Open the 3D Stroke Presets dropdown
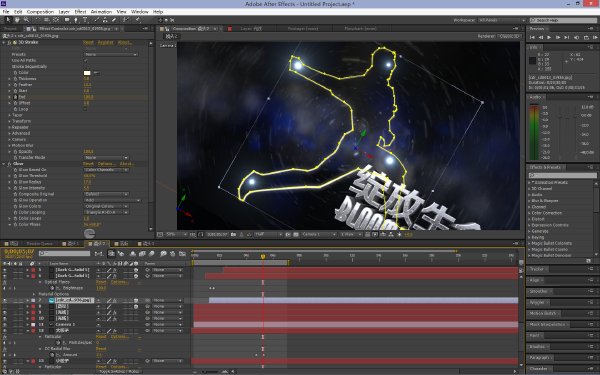 click(111, 54)
